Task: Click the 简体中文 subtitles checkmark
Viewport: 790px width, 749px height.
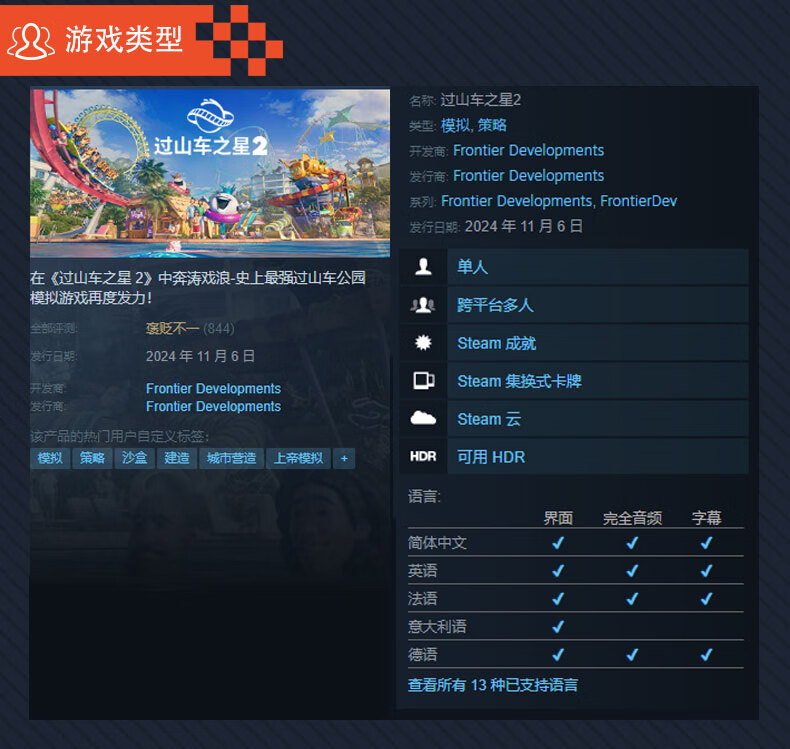Action: pyautogui.click(x=706, y=543)
